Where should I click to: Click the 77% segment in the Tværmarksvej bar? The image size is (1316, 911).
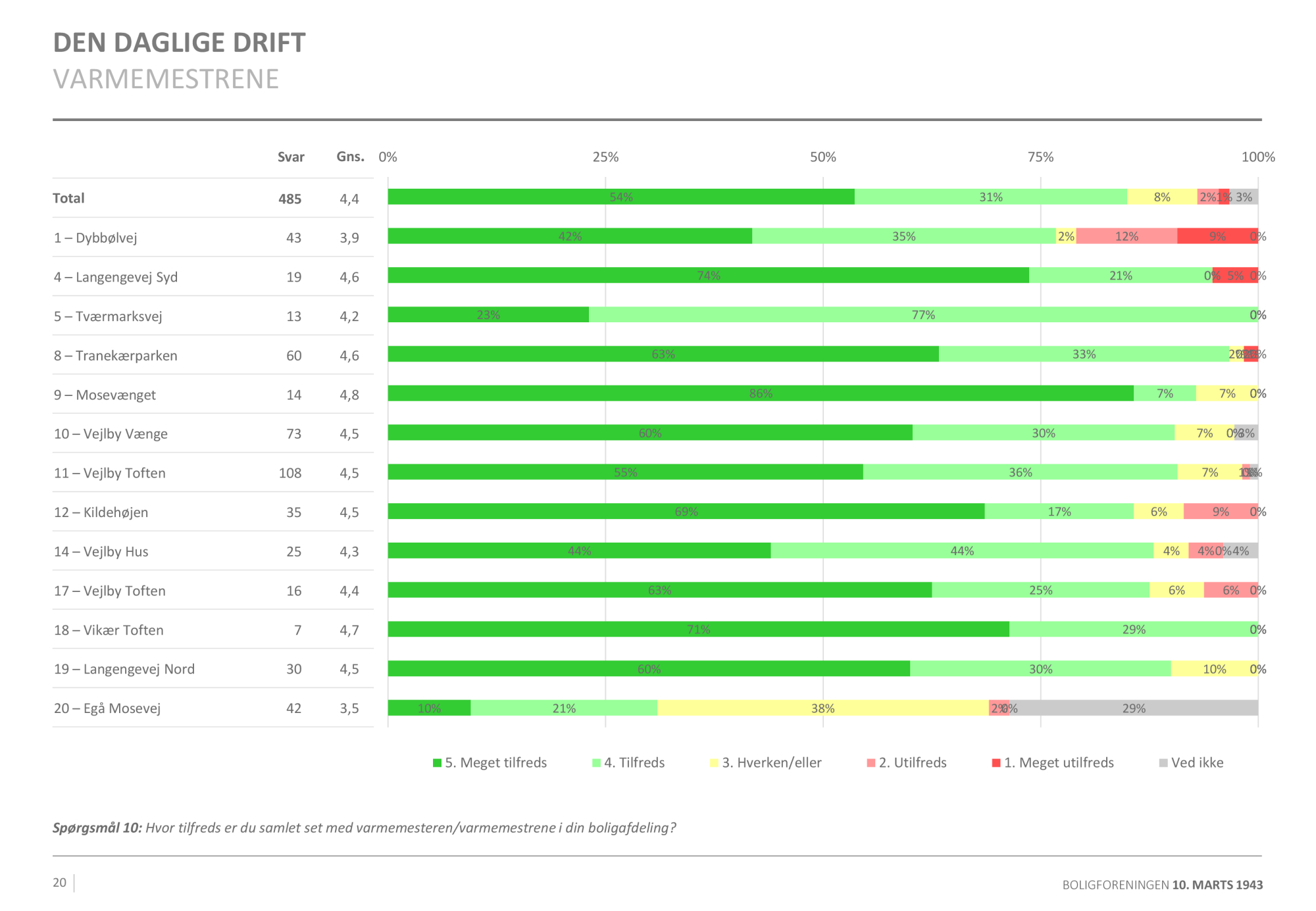pos(923,315)
